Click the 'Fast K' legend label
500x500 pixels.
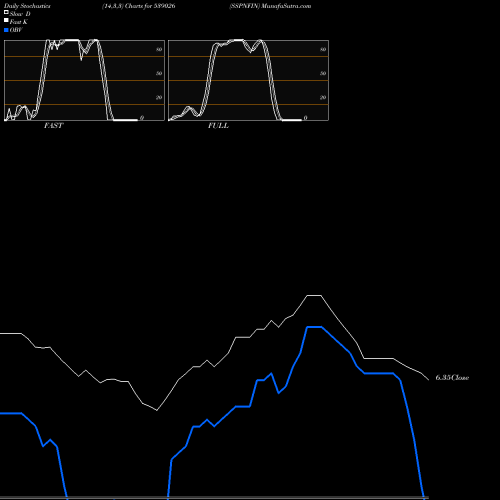(19, 22)
